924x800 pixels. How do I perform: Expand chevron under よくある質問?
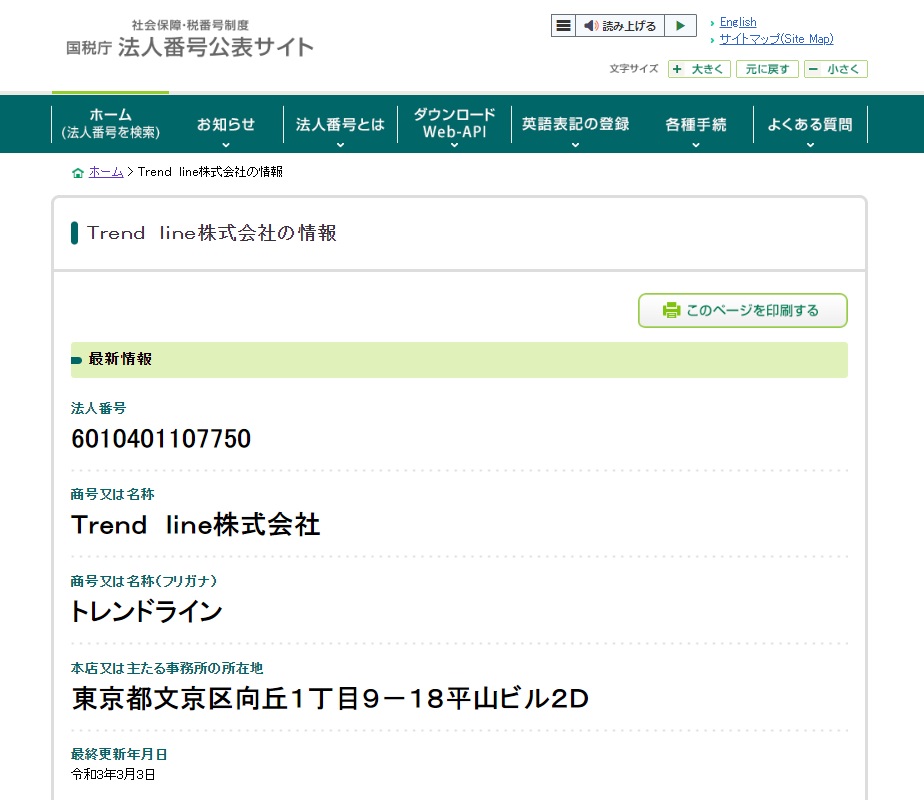point(810,145)
